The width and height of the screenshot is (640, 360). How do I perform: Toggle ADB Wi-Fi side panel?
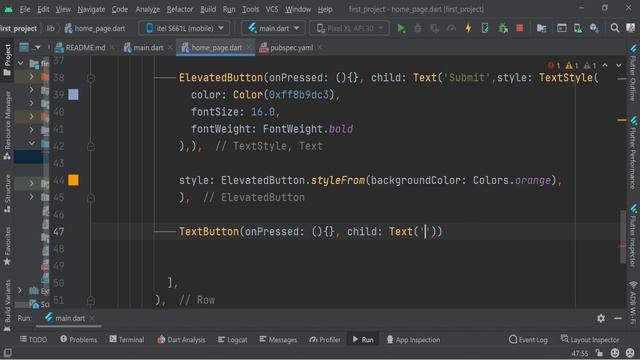[x=633, y=302]
